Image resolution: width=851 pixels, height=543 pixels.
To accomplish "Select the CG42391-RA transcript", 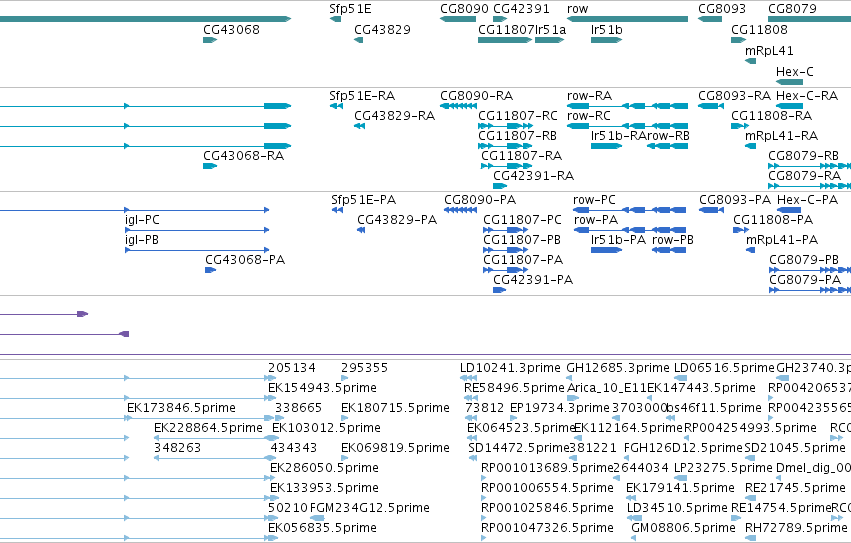I will pyautogui.click(x=499, y=186).
